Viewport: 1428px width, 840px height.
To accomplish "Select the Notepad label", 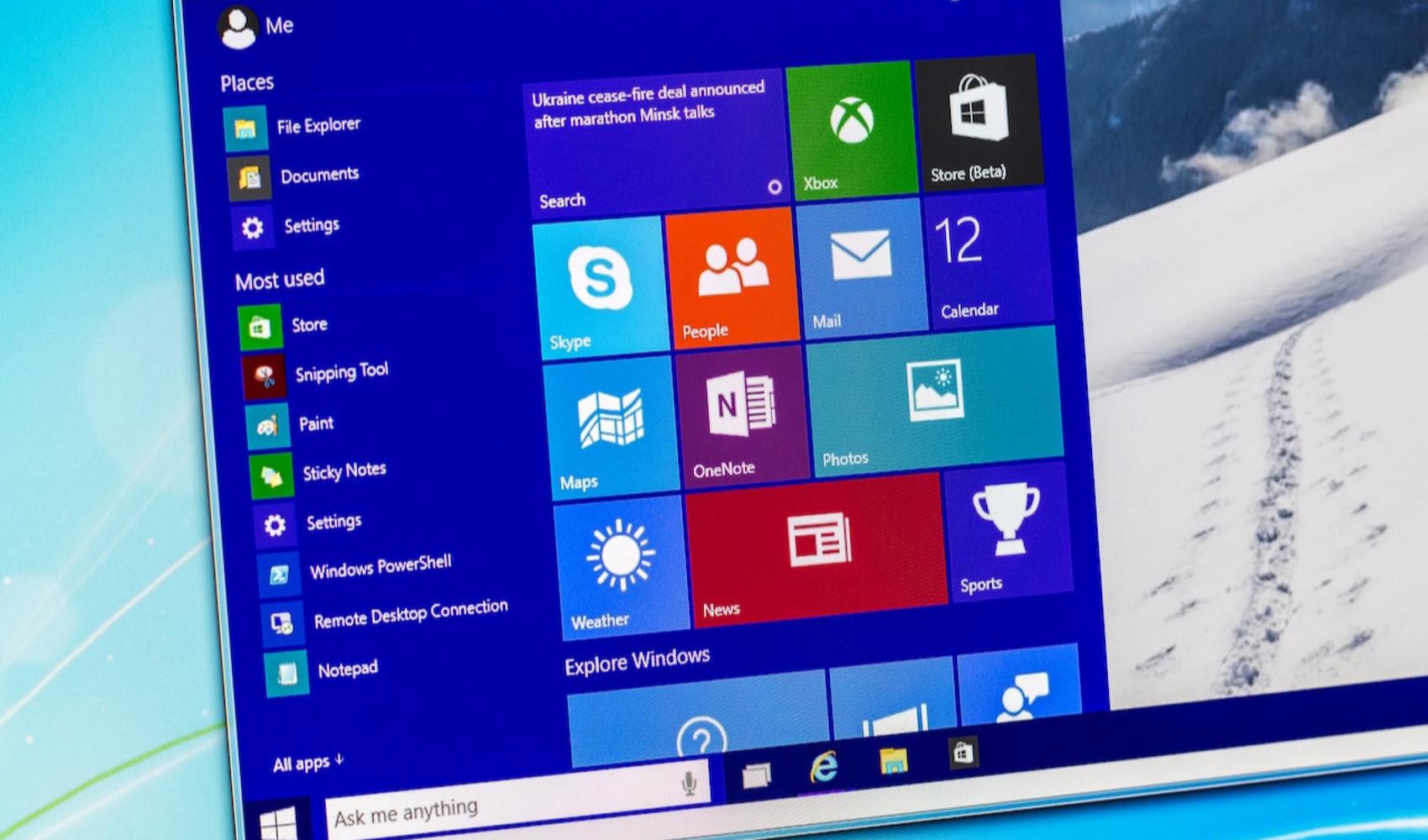I will coord(348,669).
